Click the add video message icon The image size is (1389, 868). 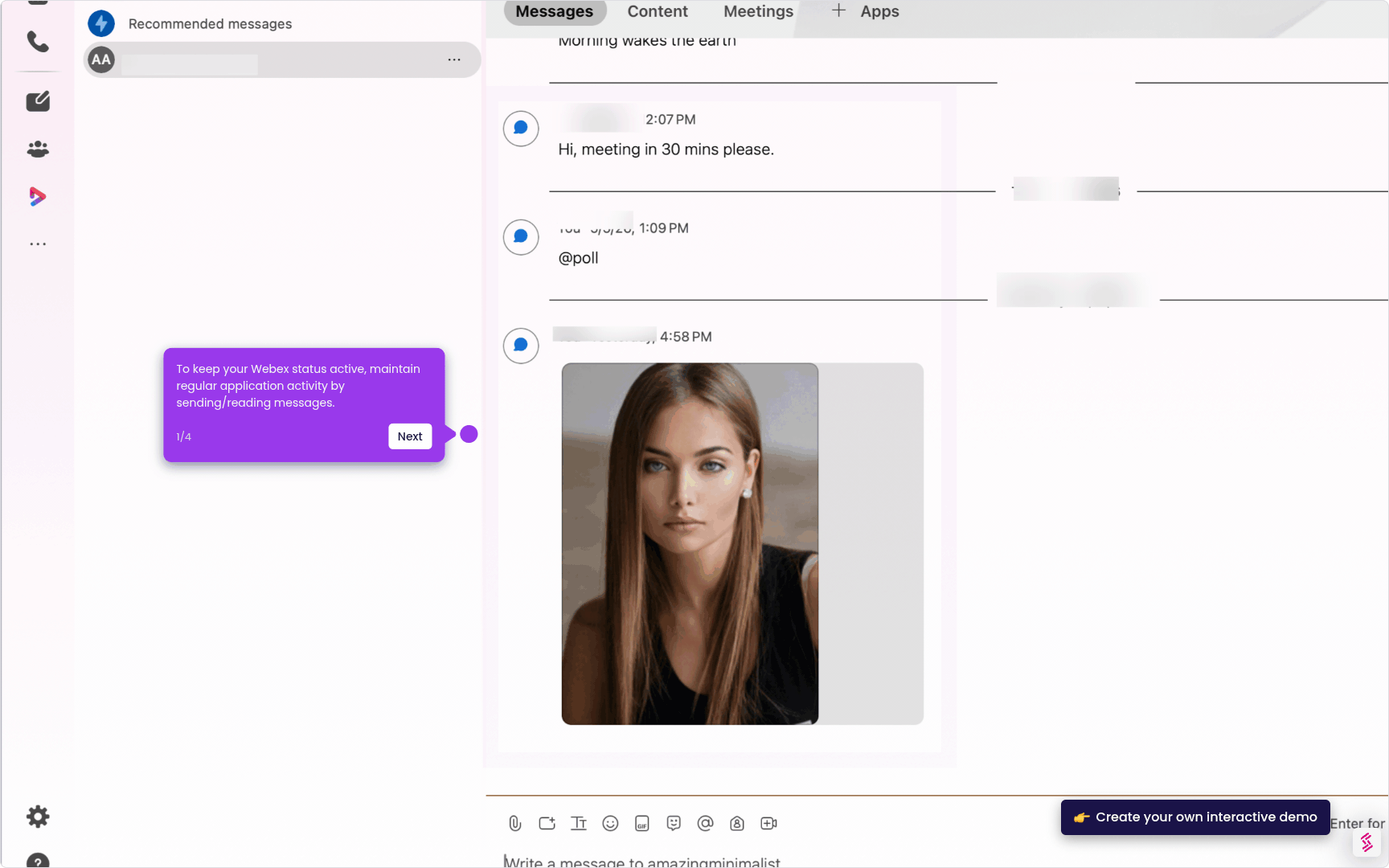tap(769, 823)
